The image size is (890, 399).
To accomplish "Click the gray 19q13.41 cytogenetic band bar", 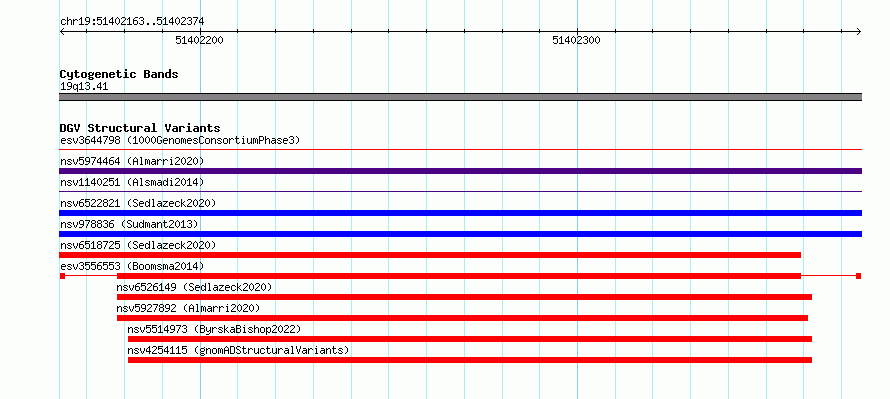I will click(x=460, y=97).
